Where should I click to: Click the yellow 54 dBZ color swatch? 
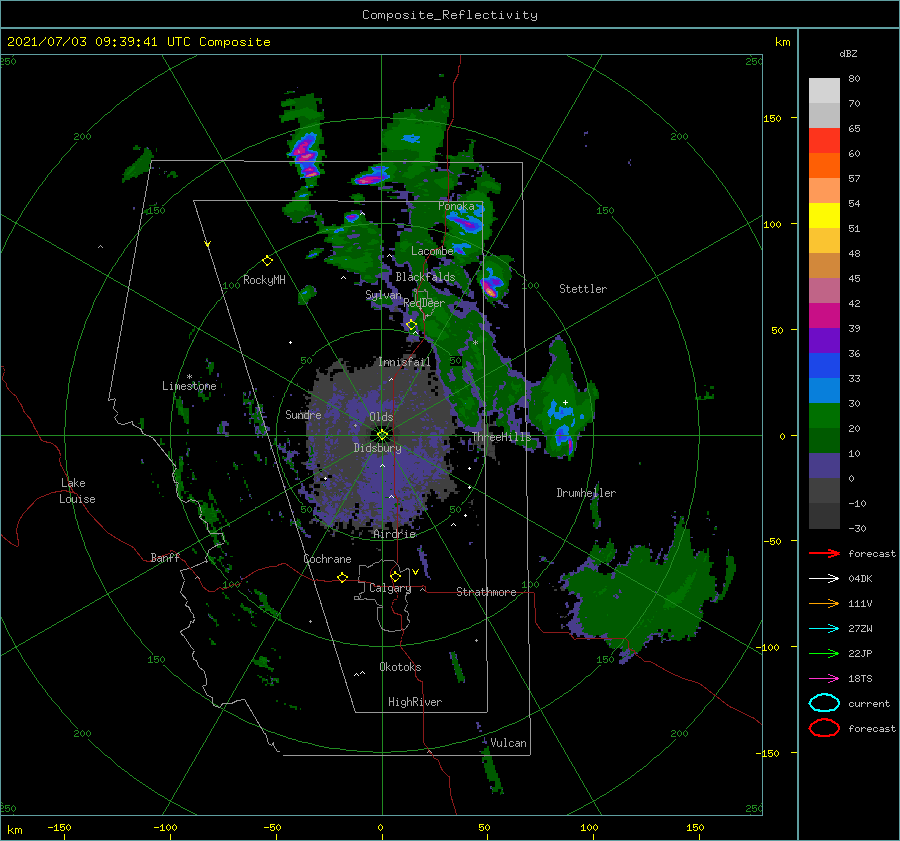[x=824, y=215]
